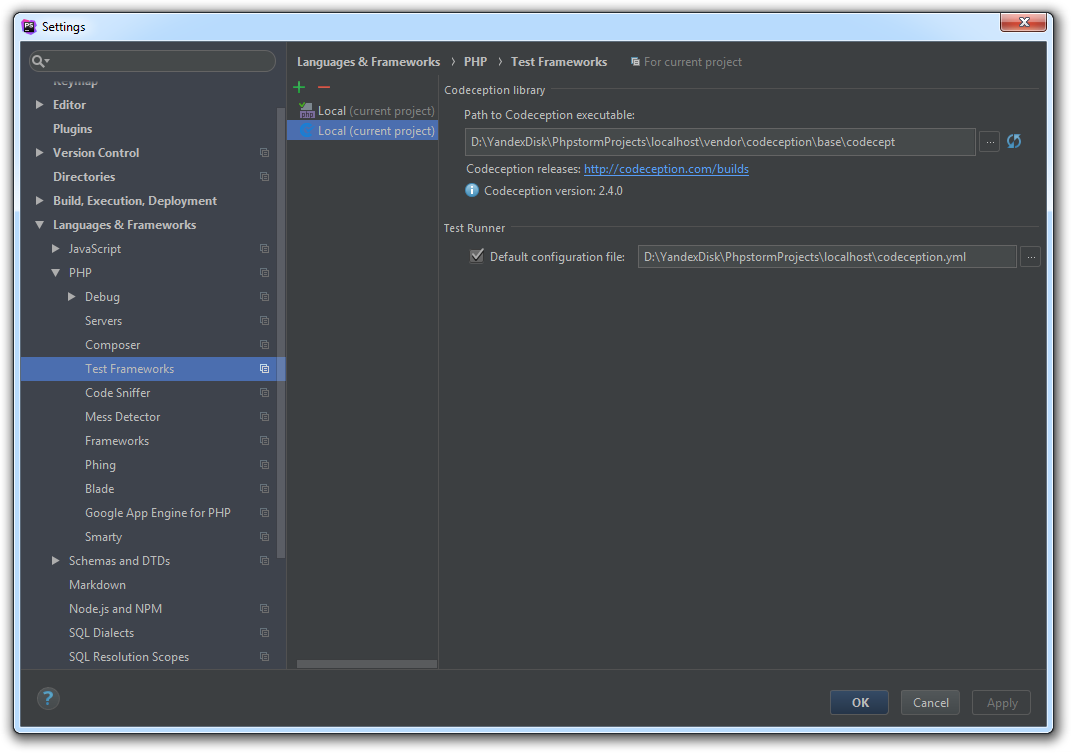
Task: Click project-scope icon next to Smarty
Action: [265, 537]
